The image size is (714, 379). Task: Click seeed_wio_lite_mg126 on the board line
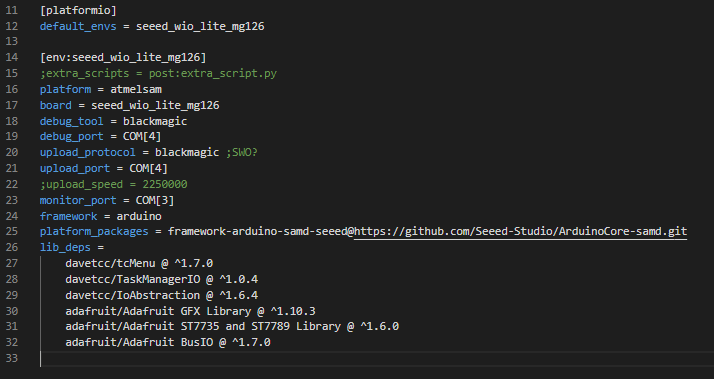(x=155, y=105)
